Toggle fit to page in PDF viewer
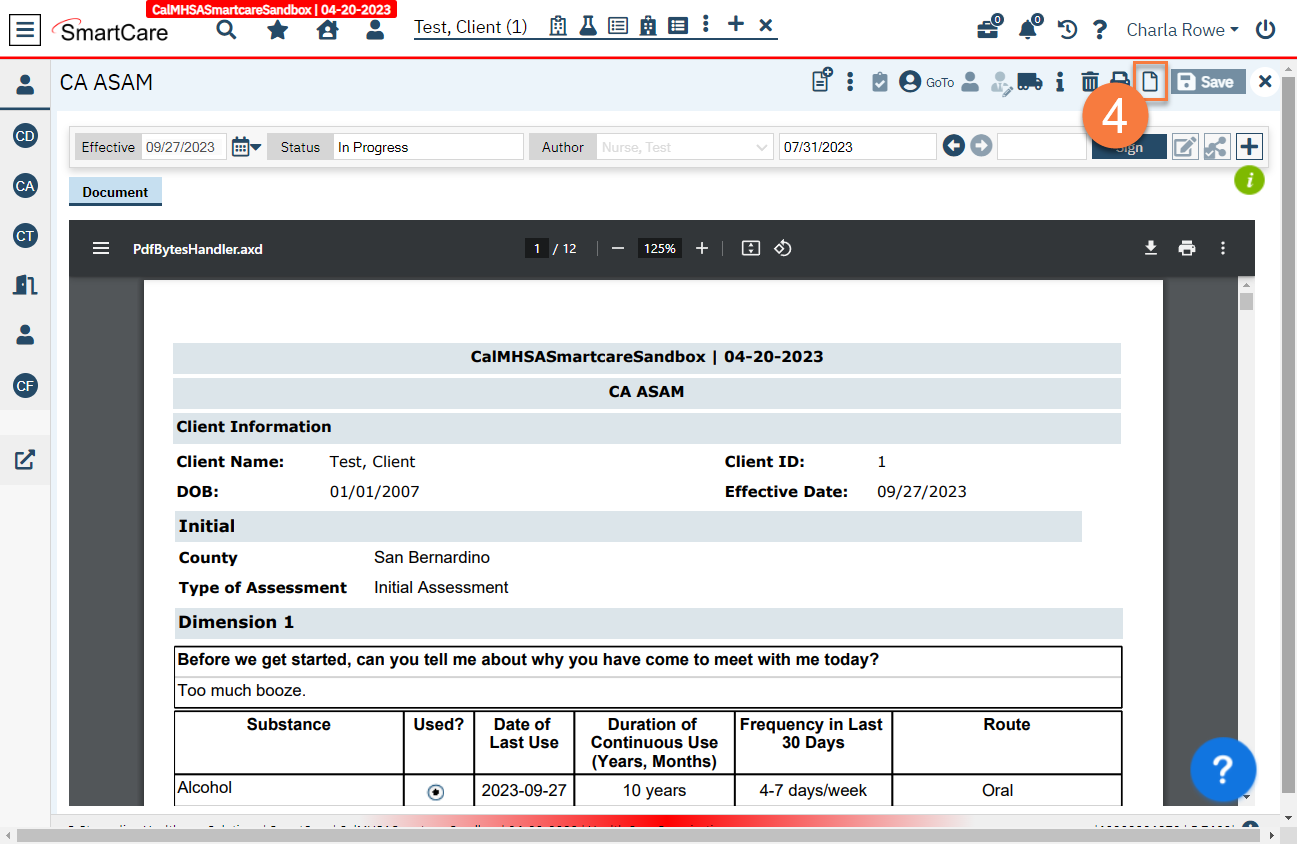 tap(751, 248)
